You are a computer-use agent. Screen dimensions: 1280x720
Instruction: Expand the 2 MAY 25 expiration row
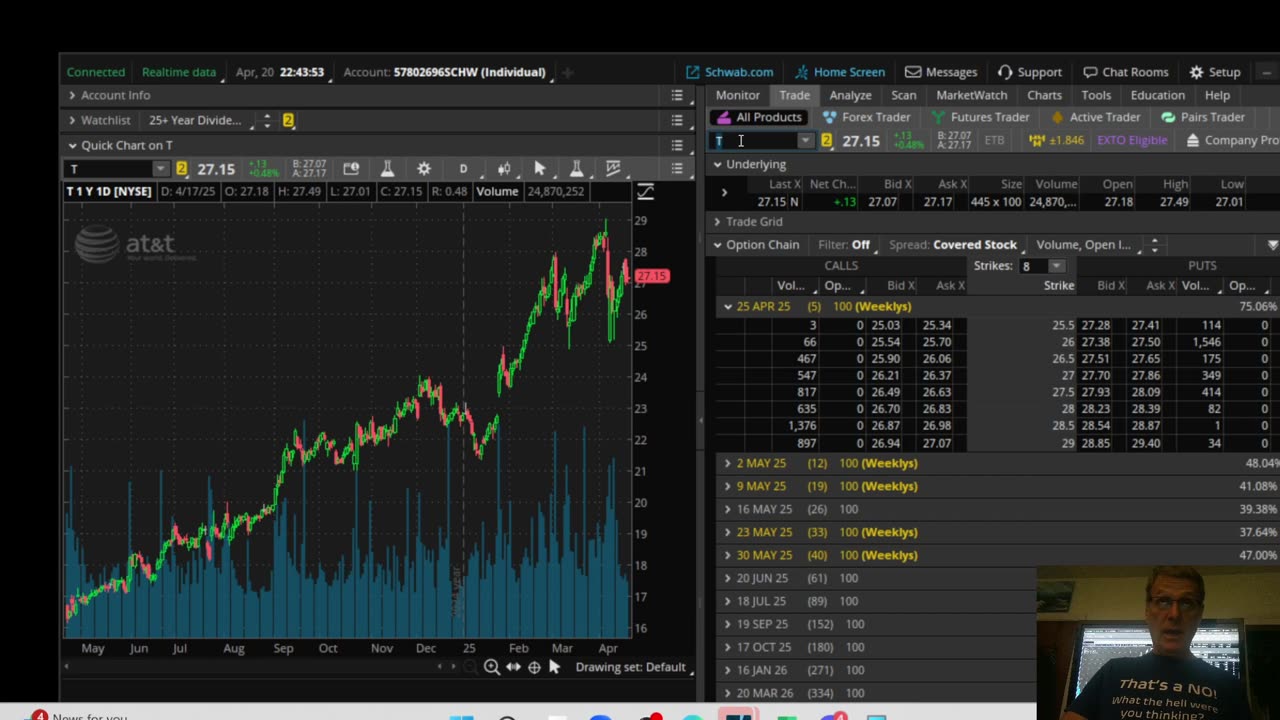point(728,463)
